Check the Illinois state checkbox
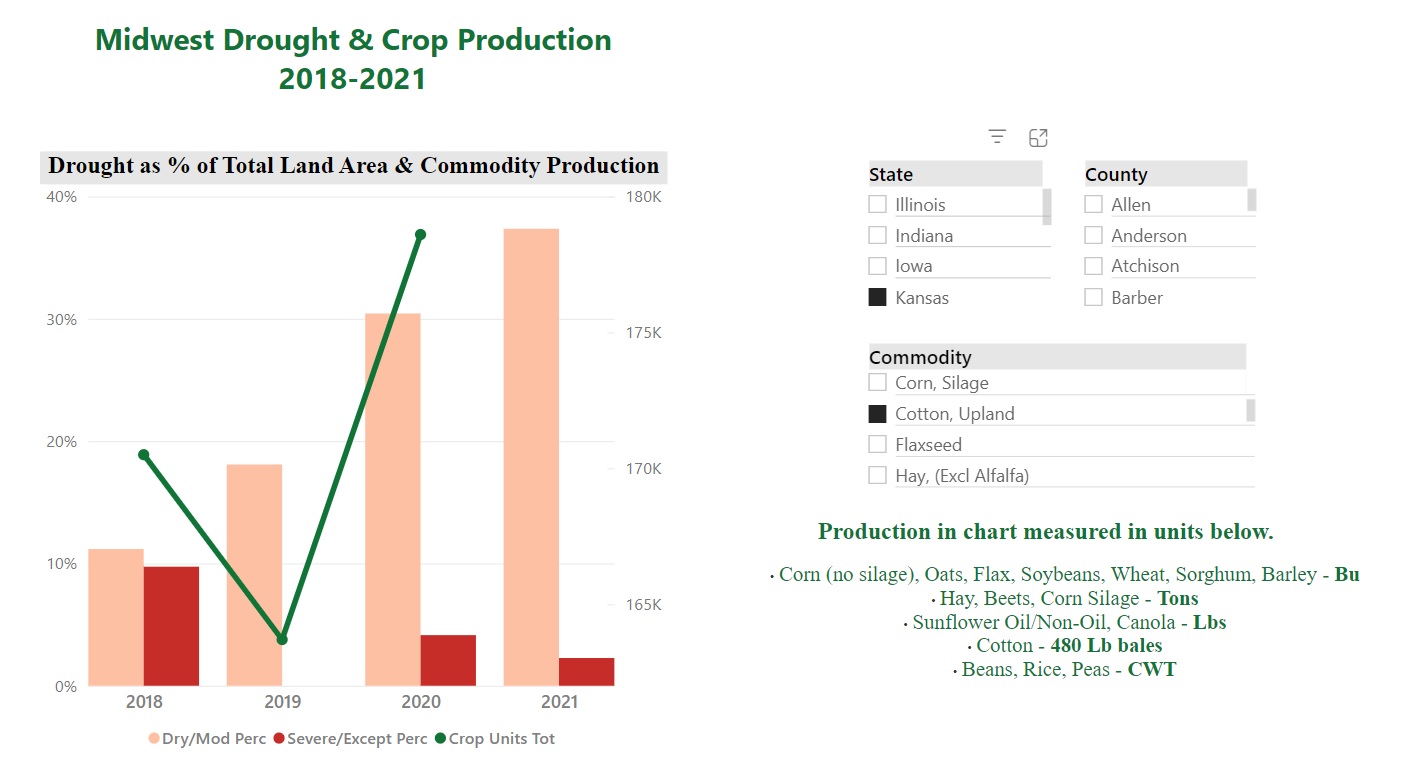The height and width of the screenshot is (762, 1428). click(878, 204)
